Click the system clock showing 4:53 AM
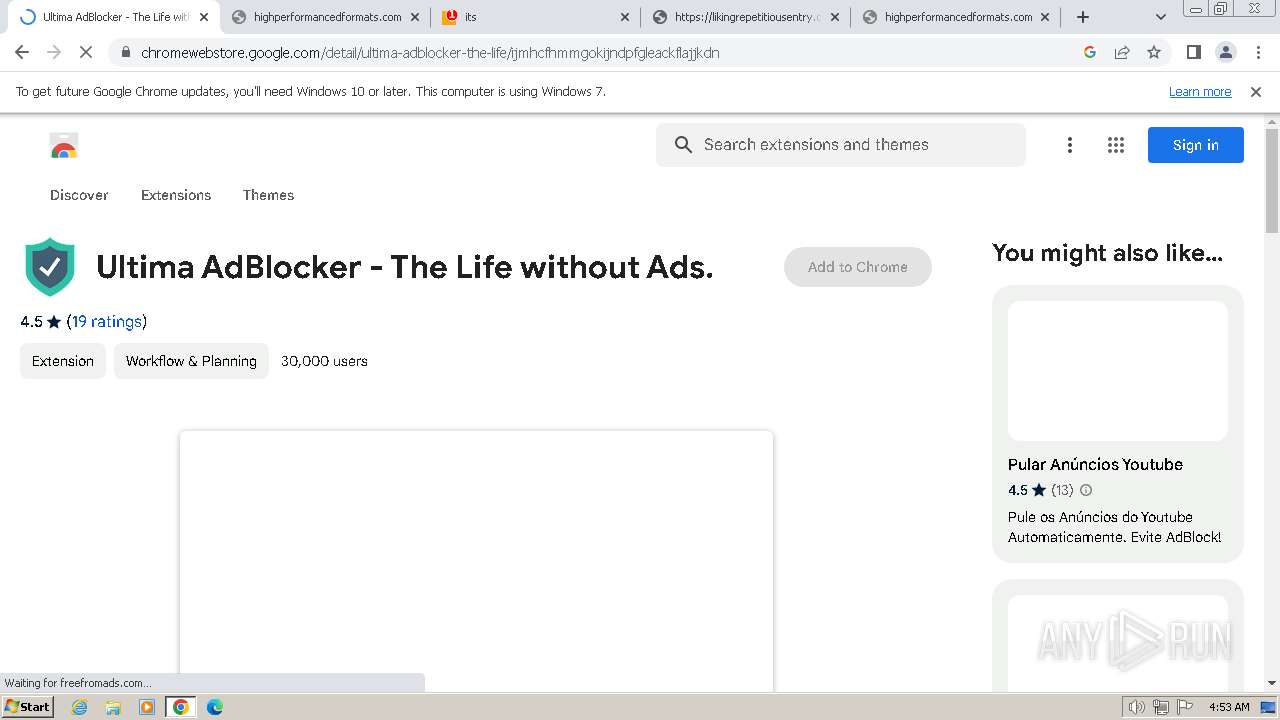Viewport: 1280px width, 720px height. pos(1229,707)
